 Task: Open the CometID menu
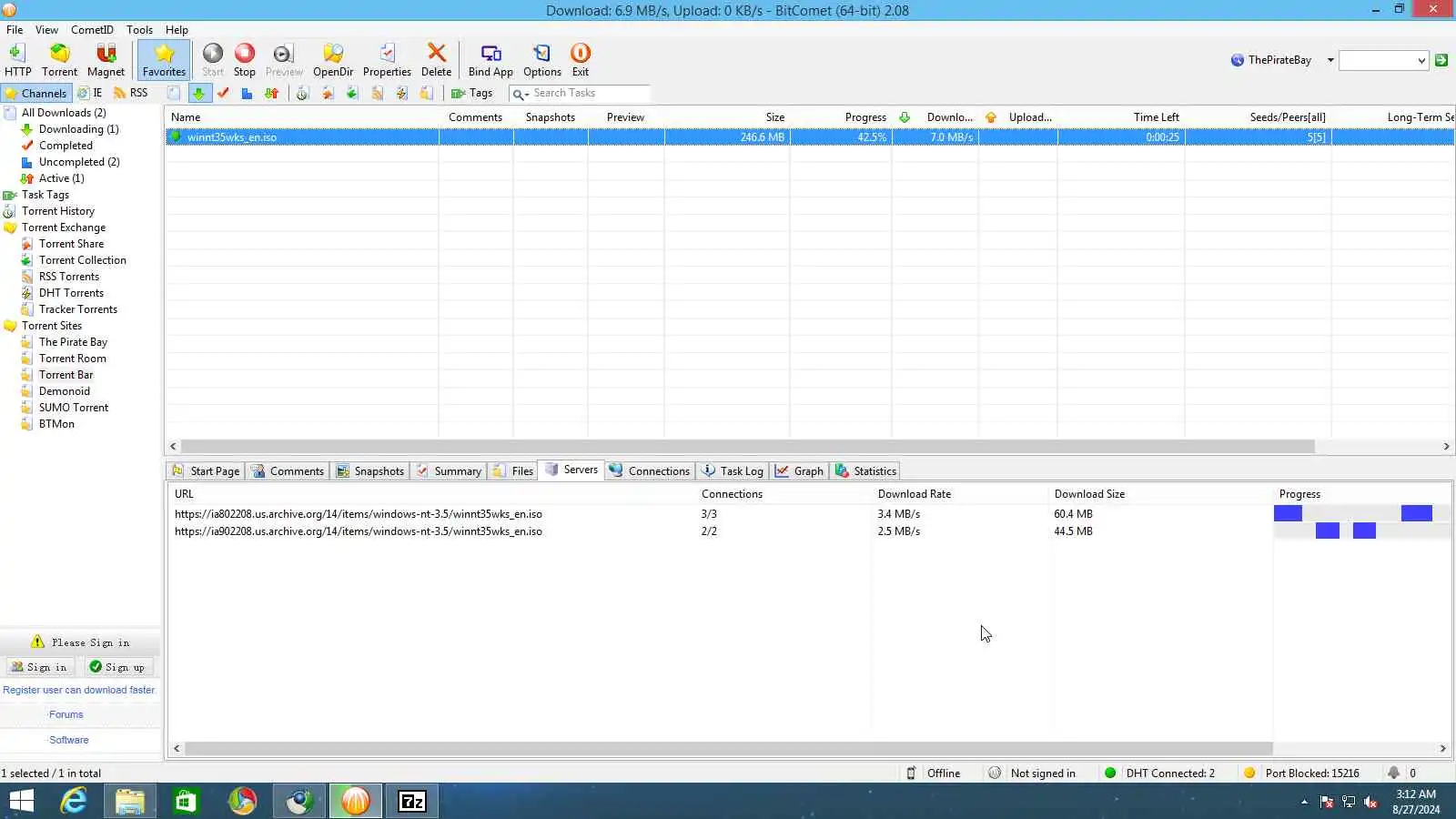(92, 29)
